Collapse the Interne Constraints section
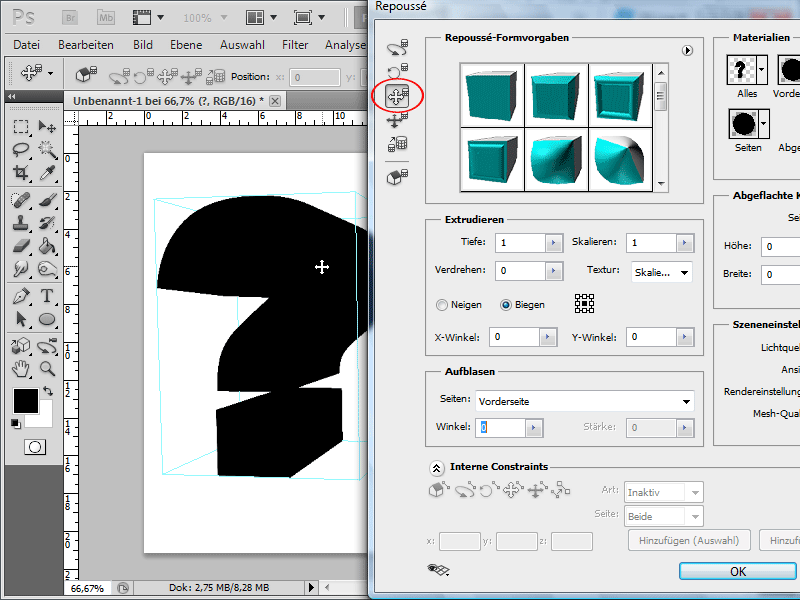Viewport: 800px width, 600px height. point(436,467)
